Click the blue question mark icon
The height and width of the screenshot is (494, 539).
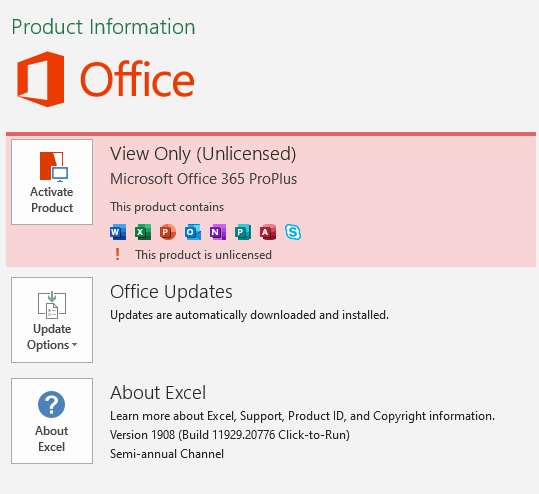(x=52, y=404)
